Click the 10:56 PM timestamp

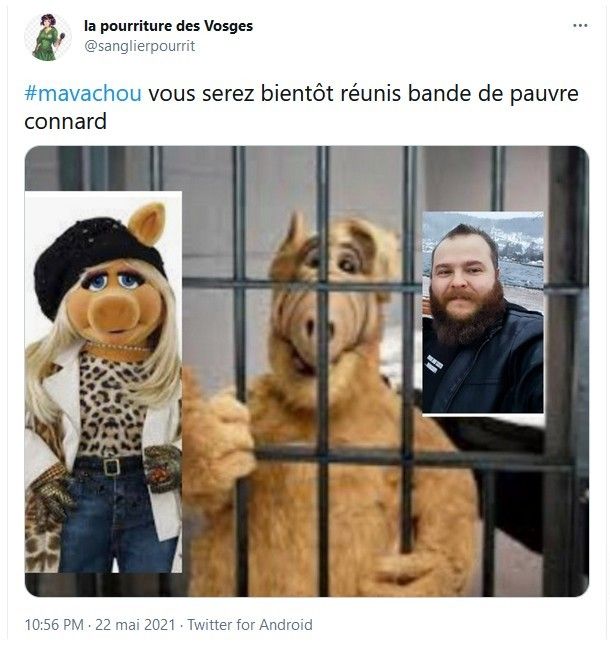click(x=54, y=624)
